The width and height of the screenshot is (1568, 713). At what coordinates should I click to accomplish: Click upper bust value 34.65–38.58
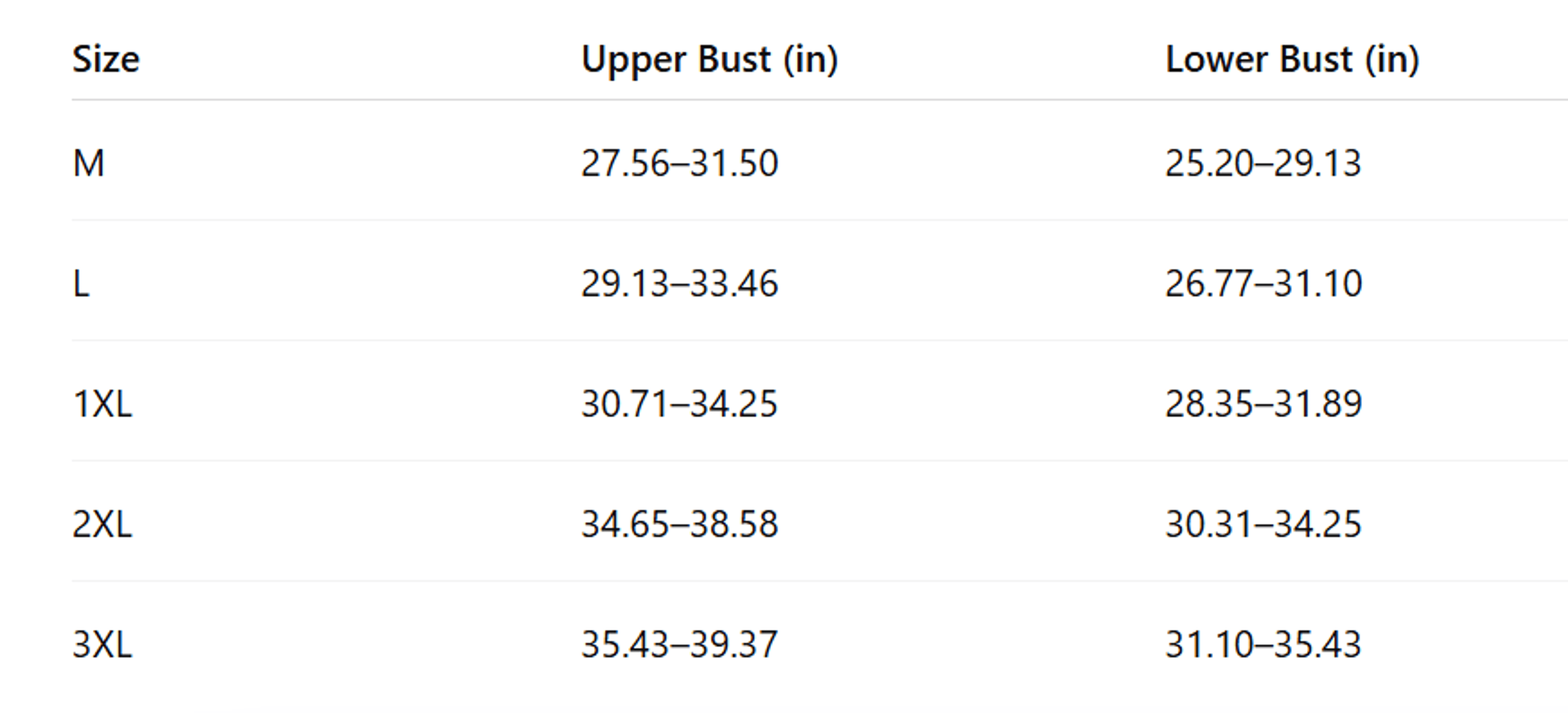tap(680, 524)
